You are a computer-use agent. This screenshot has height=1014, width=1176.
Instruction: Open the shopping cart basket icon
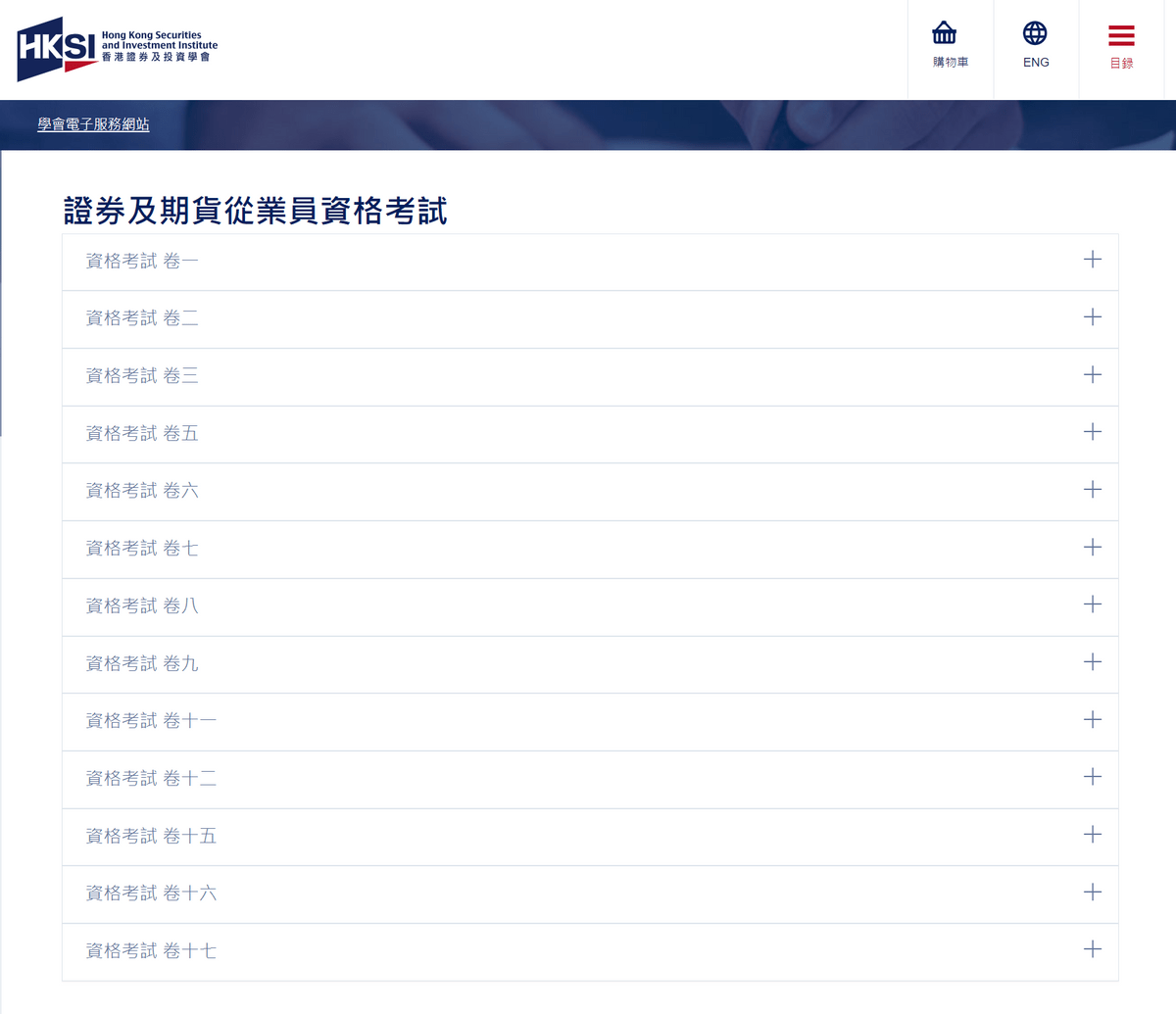pos(945,33)
